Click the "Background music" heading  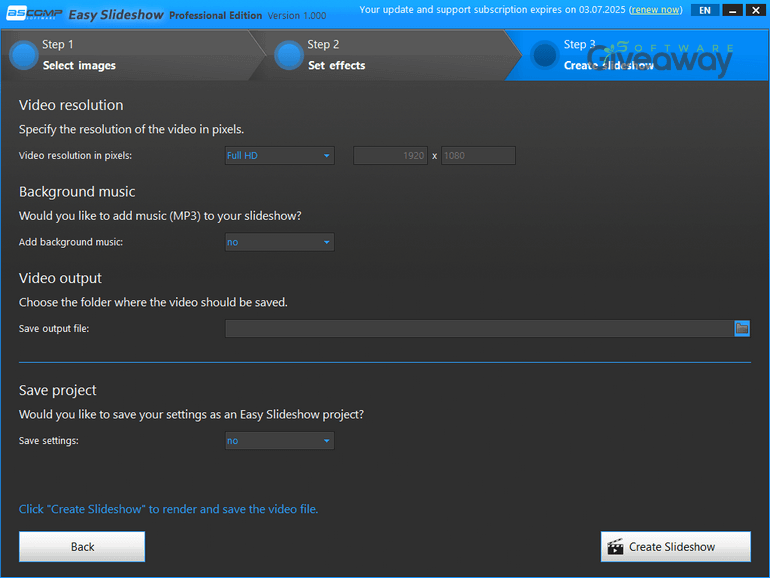coord(77,192)
